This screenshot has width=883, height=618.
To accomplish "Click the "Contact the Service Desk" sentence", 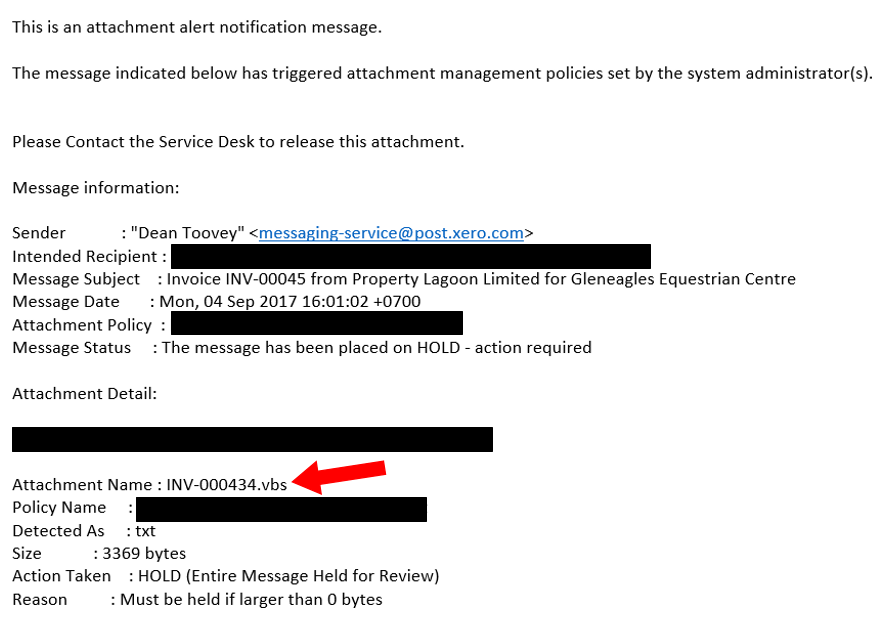I will click(x=238, y=142).
